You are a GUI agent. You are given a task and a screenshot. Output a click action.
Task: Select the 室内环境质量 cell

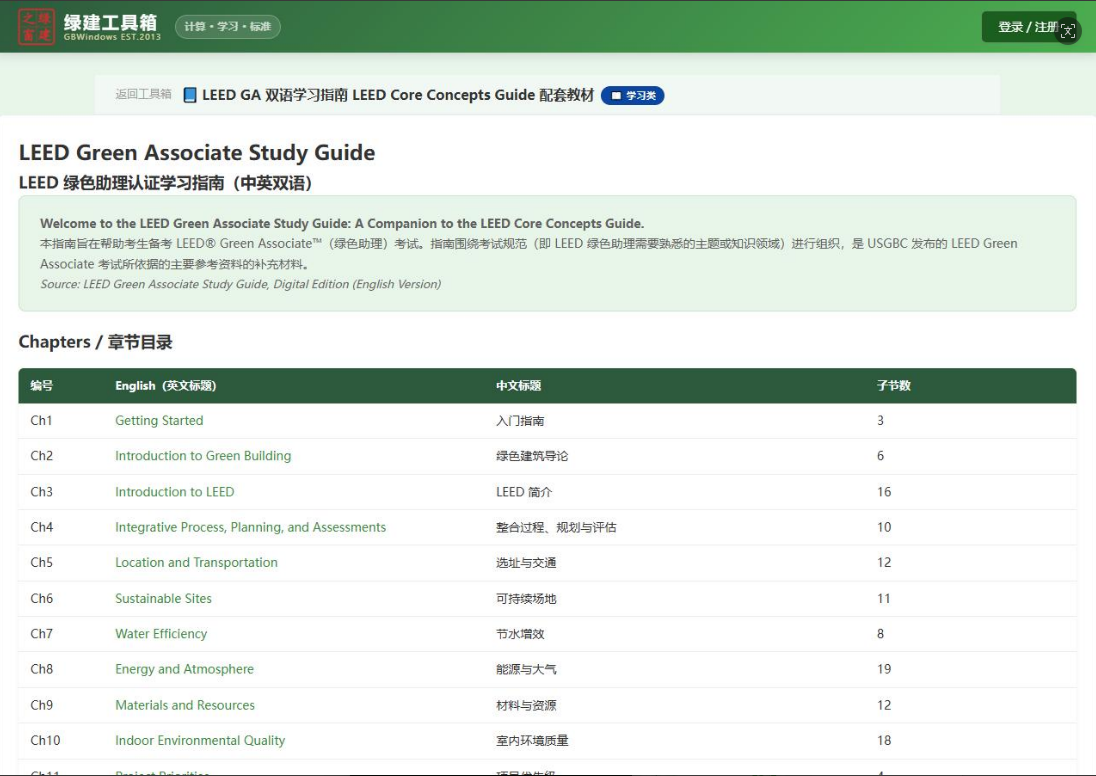[532, 741]
